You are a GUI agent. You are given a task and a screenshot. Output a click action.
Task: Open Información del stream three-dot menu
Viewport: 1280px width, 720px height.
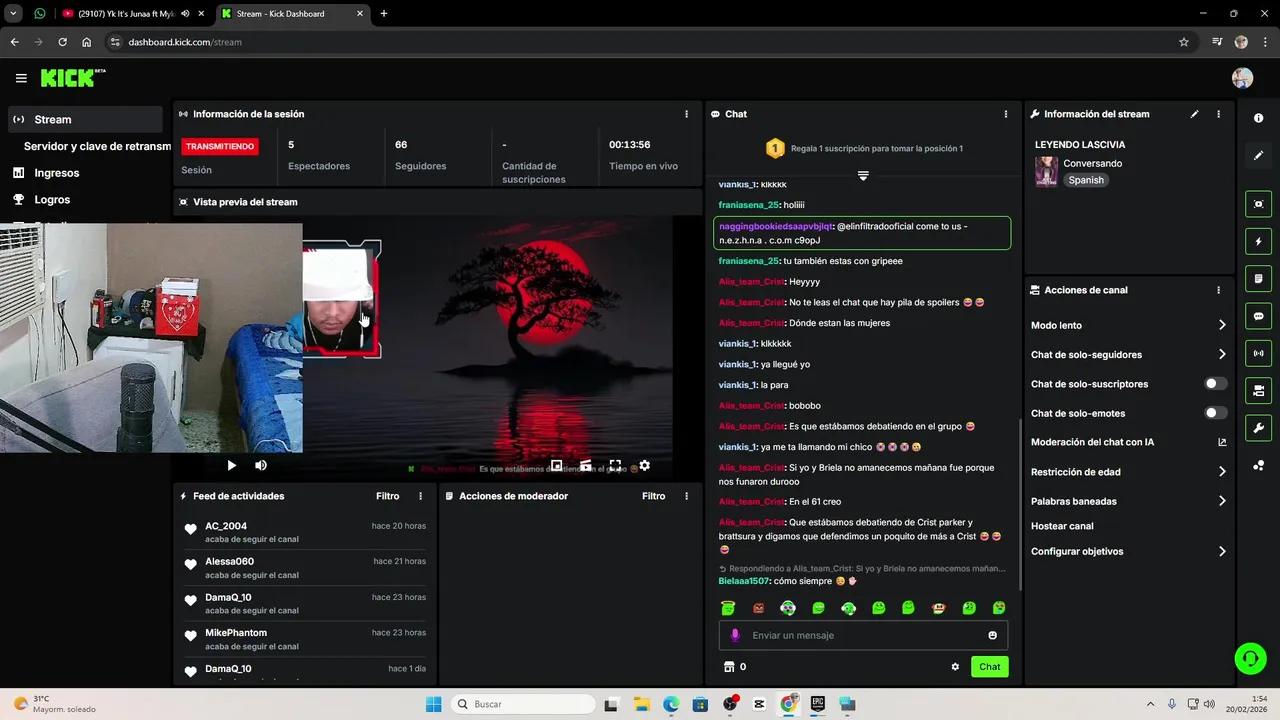(x=1218, y=114)
